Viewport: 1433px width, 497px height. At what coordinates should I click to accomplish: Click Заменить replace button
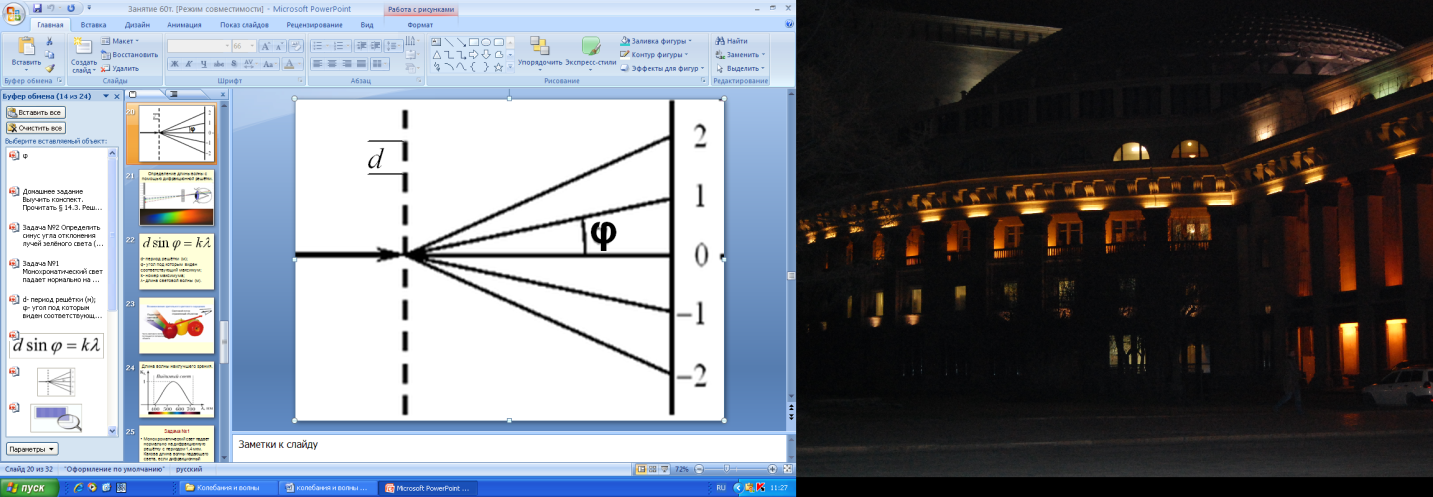tap(741, 54)
